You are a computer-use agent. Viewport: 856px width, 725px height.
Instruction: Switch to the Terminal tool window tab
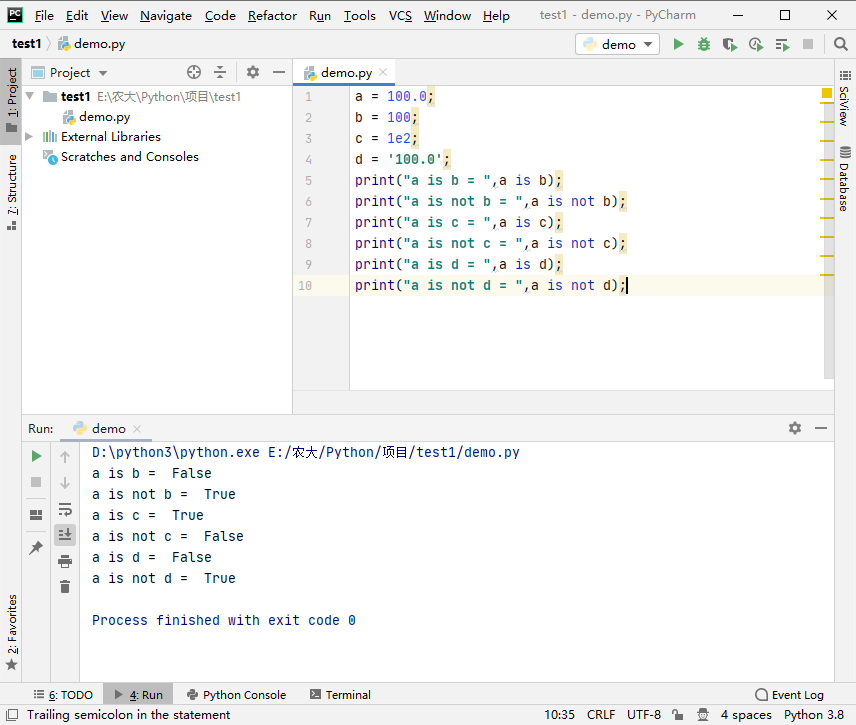point(340,695)
